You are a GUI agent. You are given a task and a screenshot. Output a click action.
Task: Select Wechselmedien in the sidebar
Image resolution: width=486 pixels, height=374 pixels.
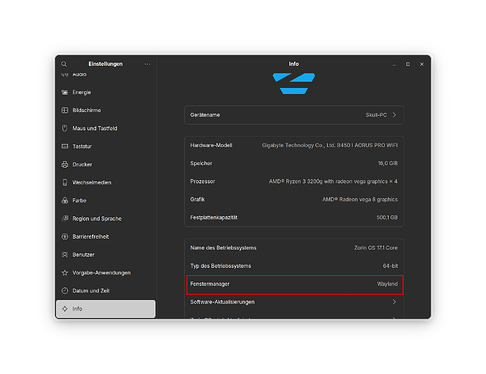pos(106,182)
